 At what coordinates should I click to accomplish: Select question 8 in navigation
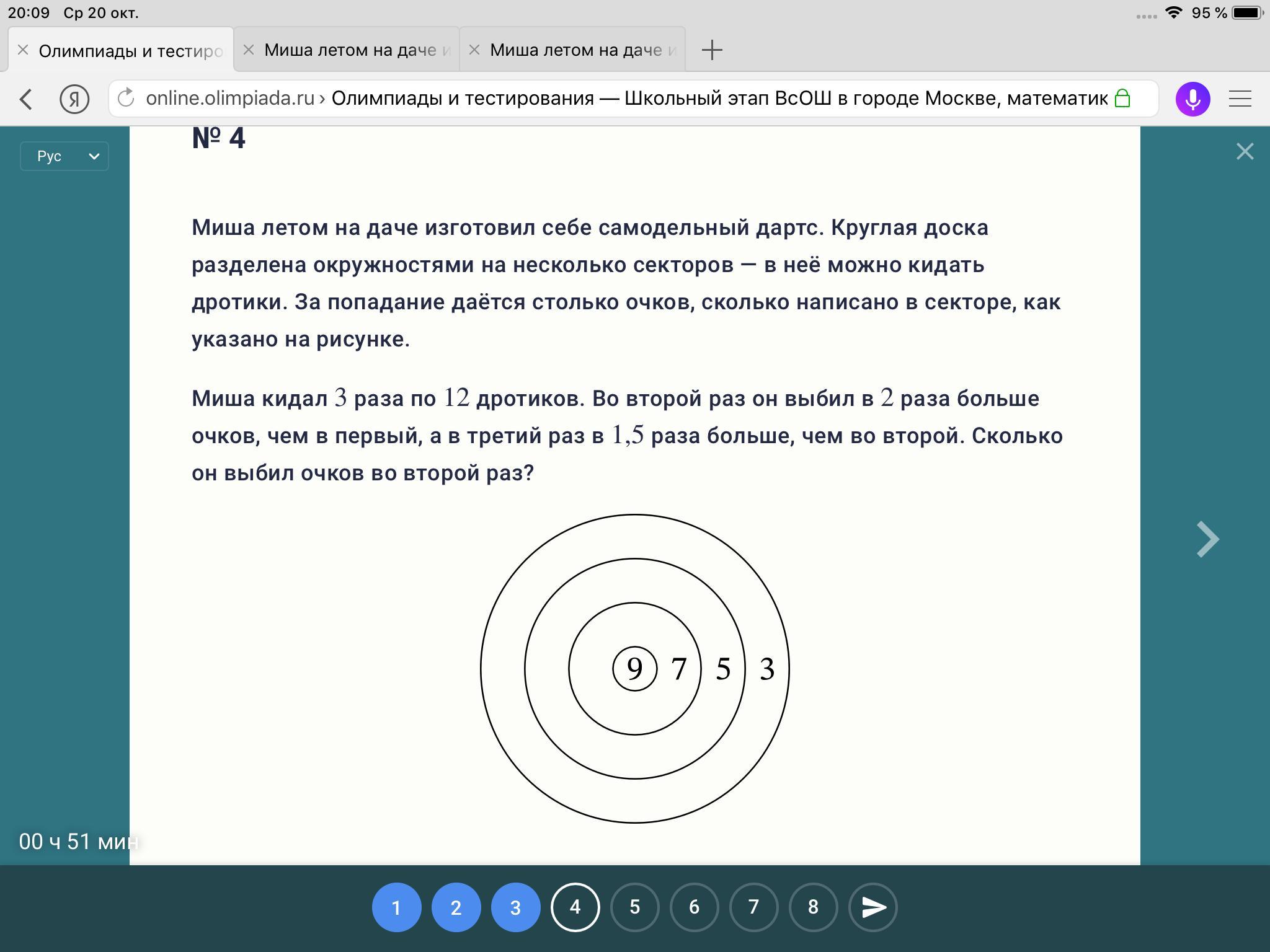(x=813, y=907)
